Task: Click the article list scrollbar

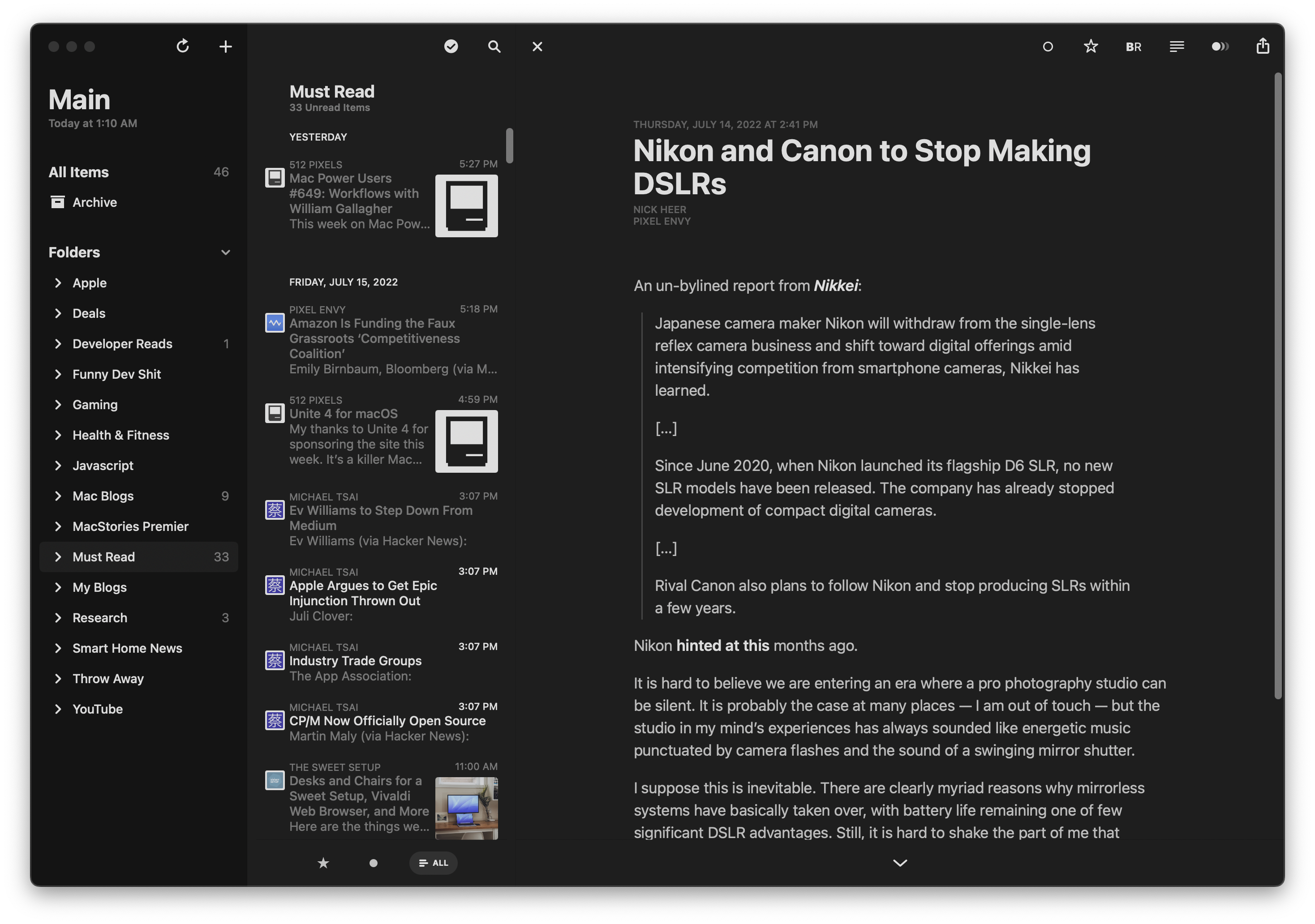Action: click(509, 145)
